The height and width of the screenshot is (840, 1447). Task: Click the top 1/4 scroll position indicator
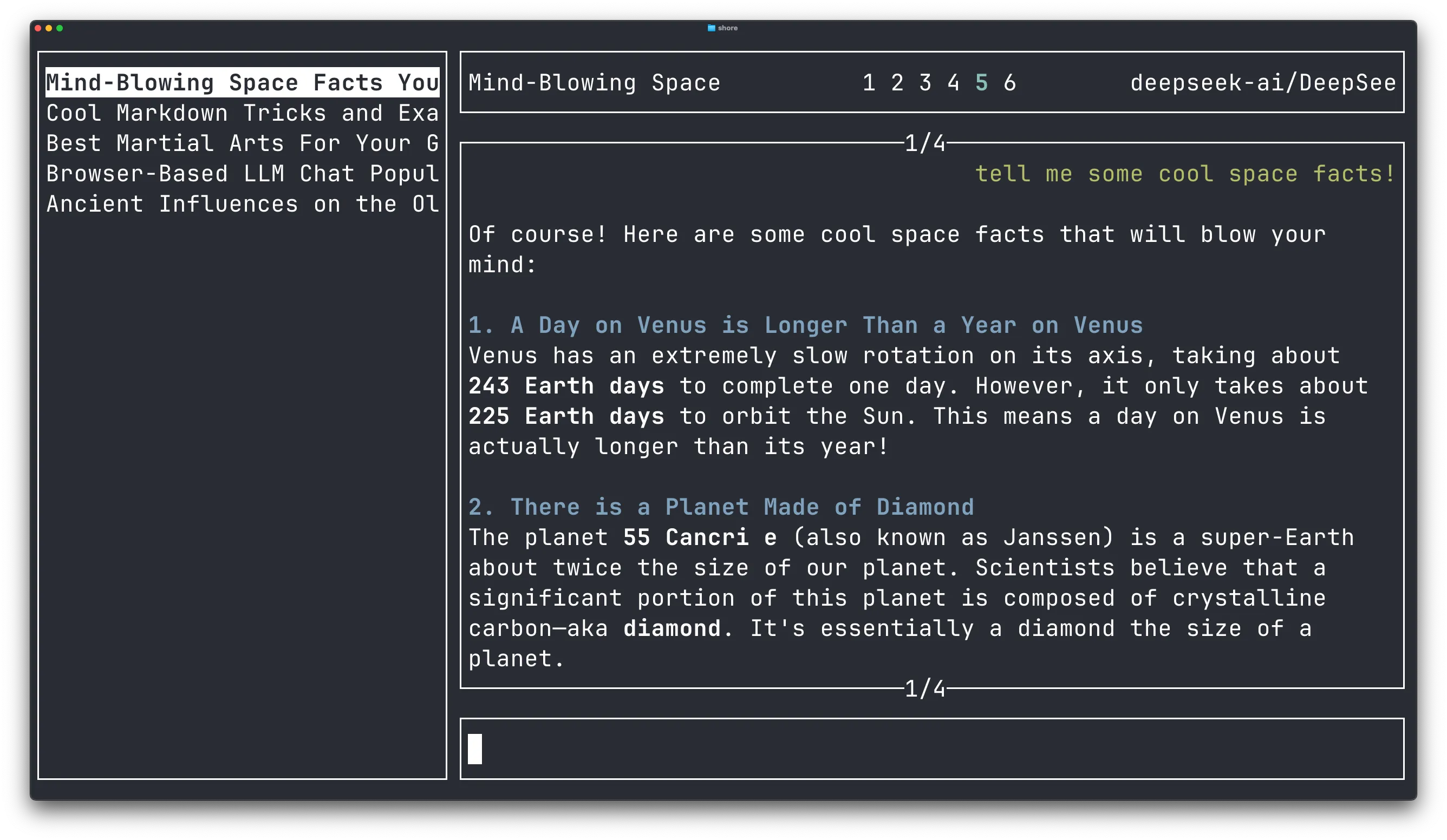[x=924, y=144]
